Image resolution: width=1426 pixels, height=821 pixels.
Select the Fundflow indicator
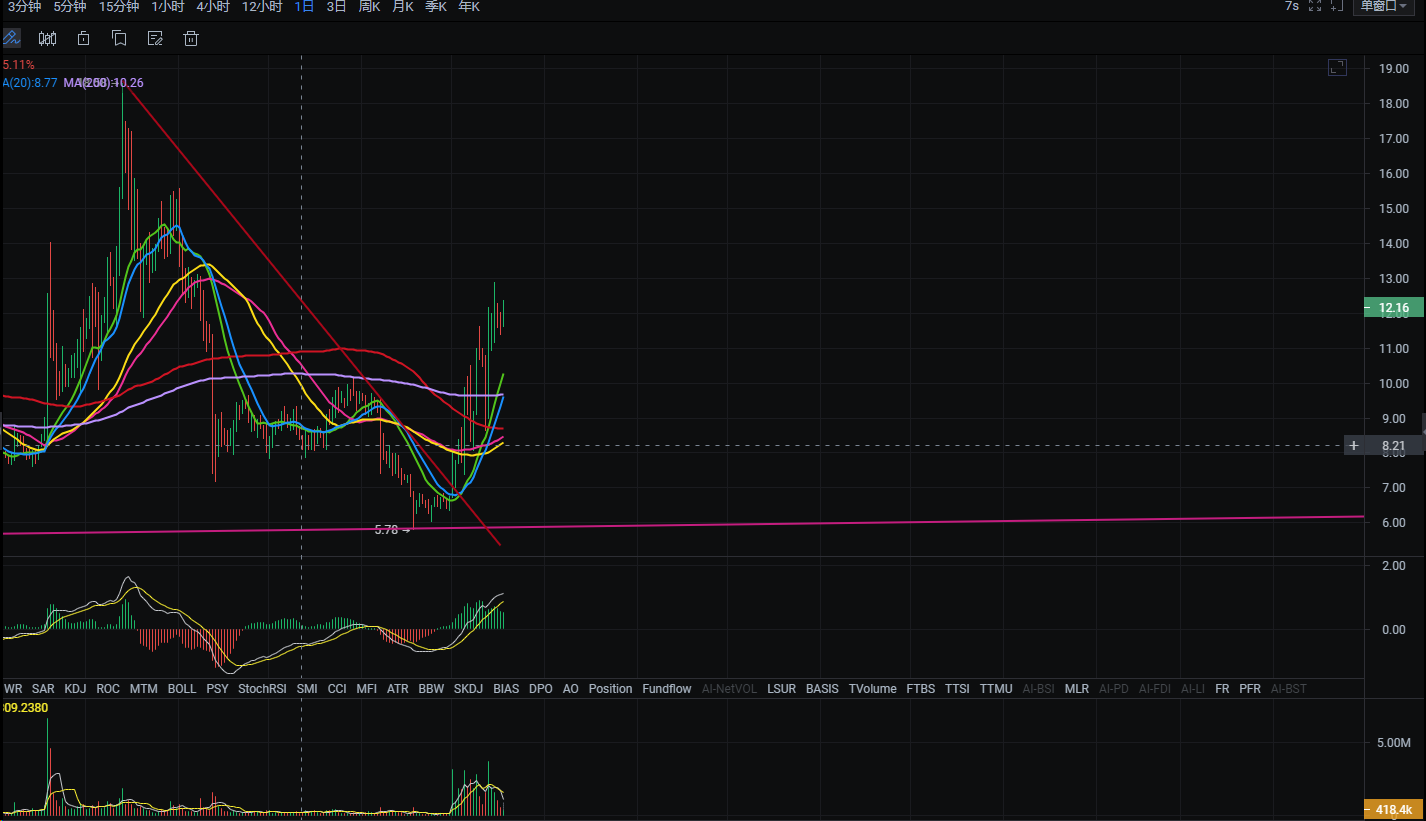tap(666, 689)
